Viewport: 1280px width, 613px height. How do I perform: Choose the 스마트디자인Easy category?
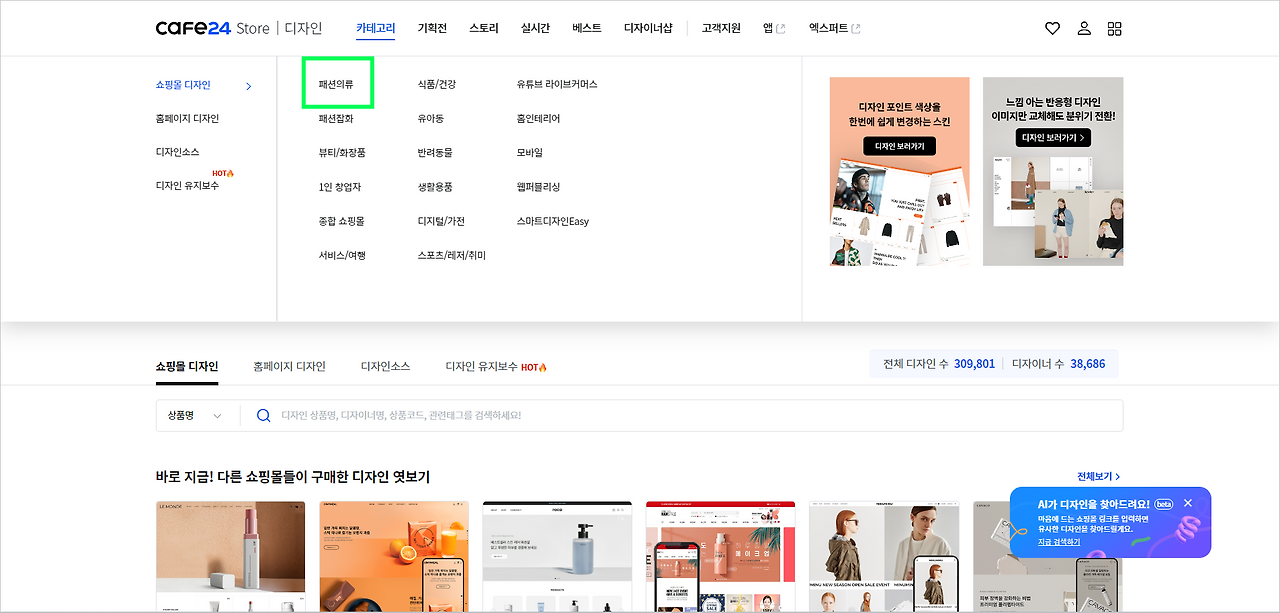pyautogui.click(x=553, y=221)
